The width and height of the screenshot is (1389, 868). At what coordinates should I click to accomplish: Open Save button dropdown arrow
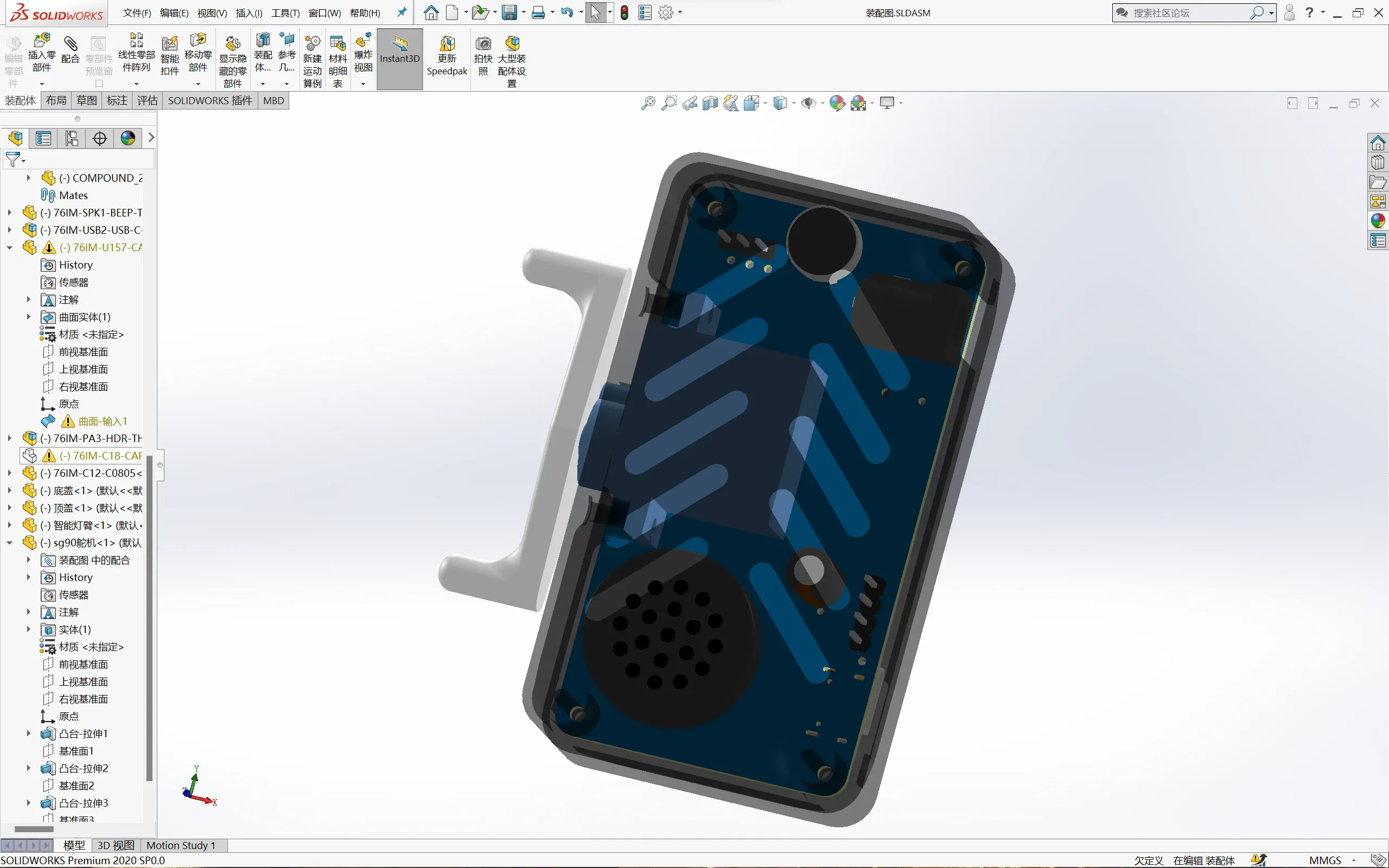pos(524,12)
